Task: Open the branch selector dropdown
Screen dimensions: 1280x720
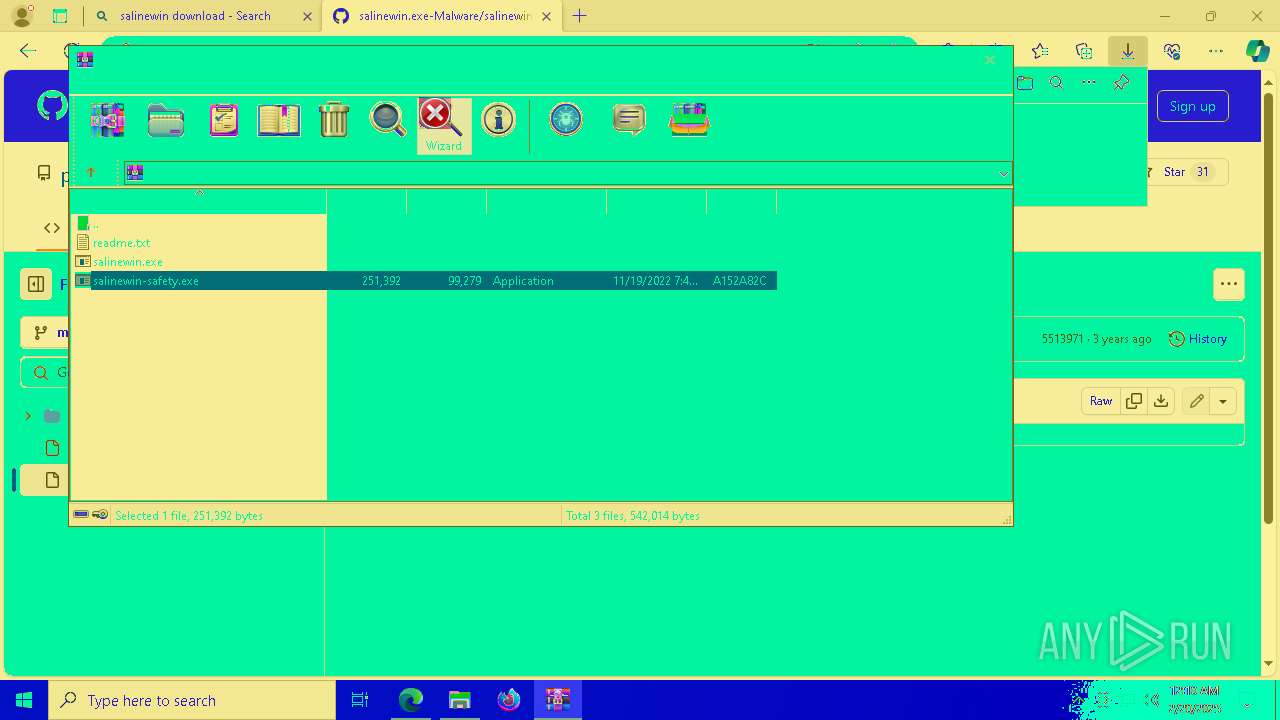Action: pos(45,333)
